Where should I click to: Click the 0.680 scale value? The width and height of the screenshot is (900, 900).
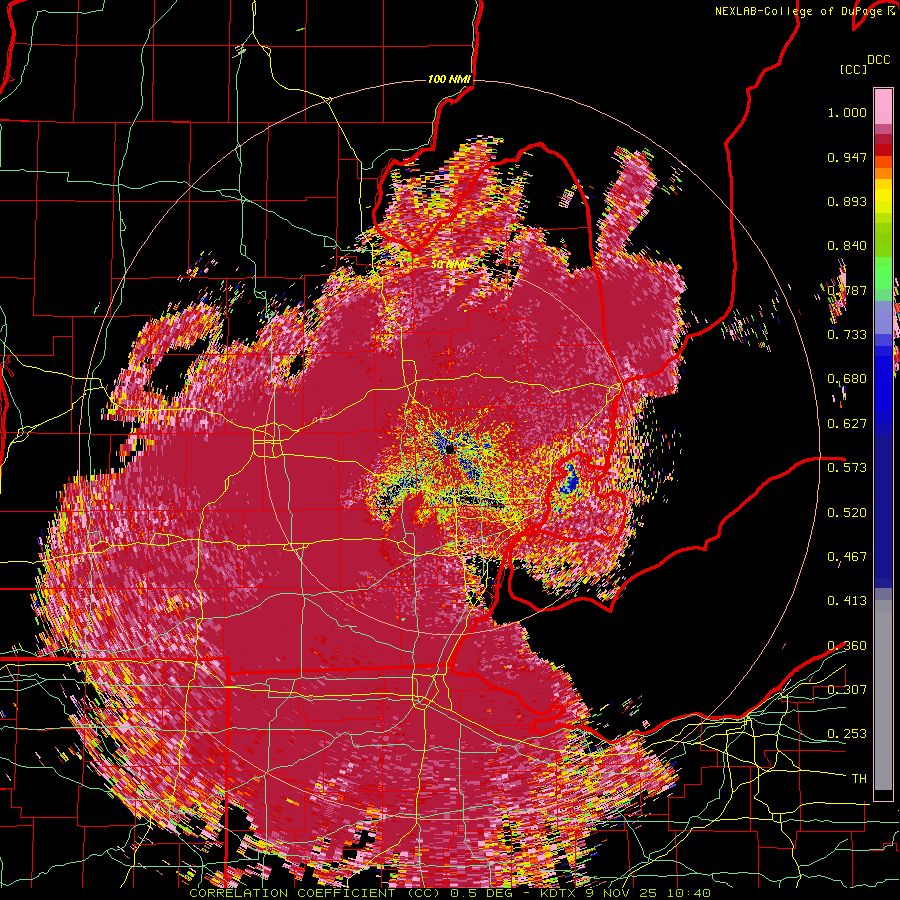[847, 379]
